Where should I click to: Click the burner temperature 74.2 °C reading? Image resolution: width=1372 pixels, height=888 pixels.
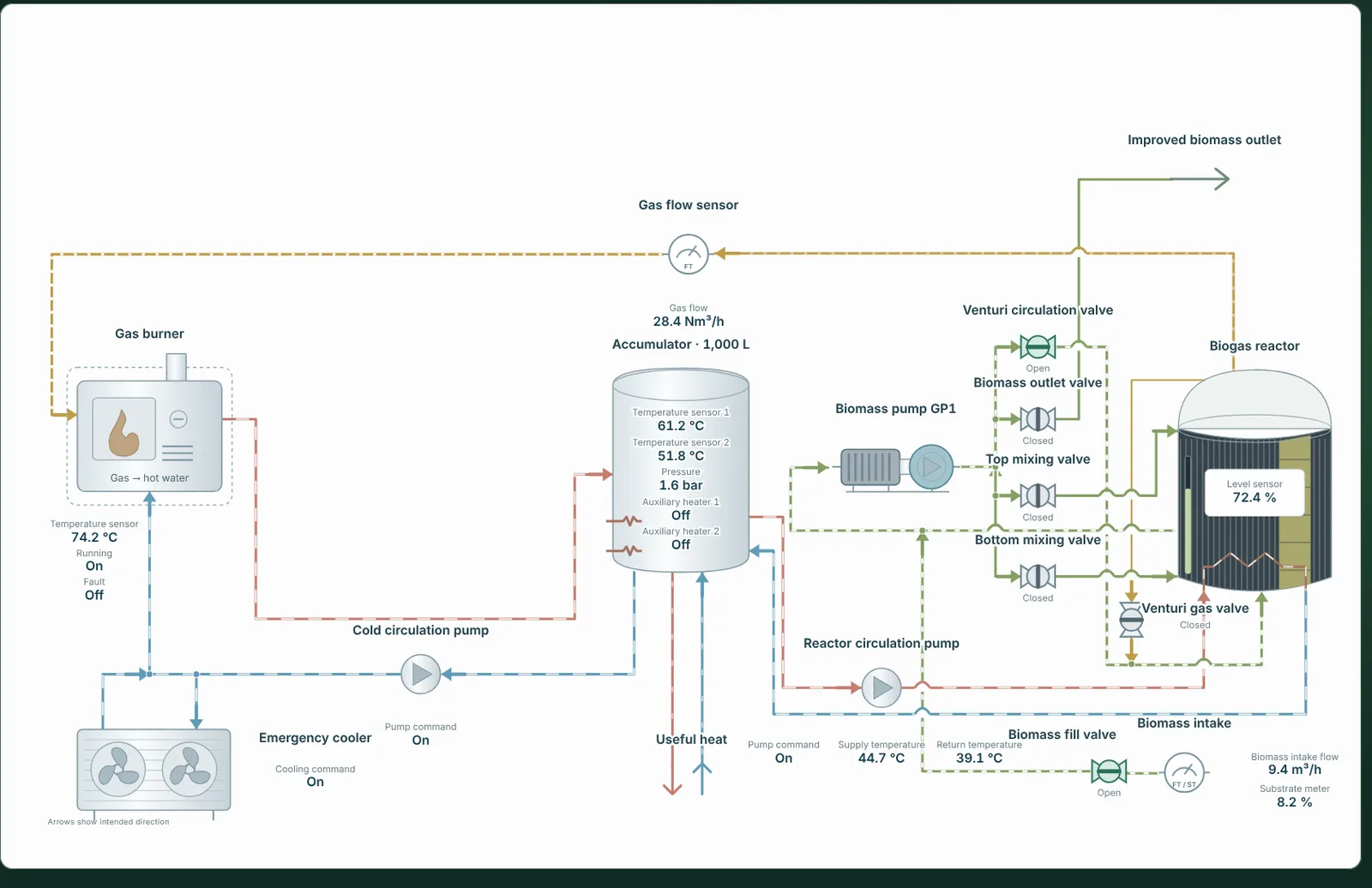click(94, 537)
